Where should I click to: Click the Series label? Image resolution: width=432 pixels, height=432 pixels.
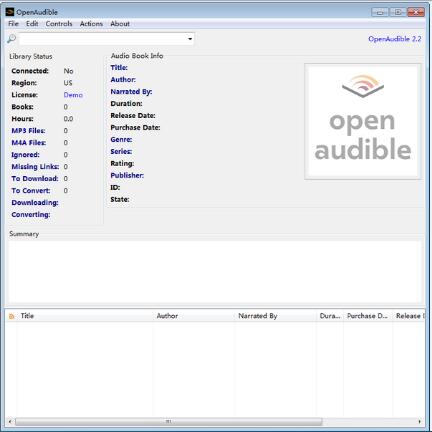pos(121,152)
